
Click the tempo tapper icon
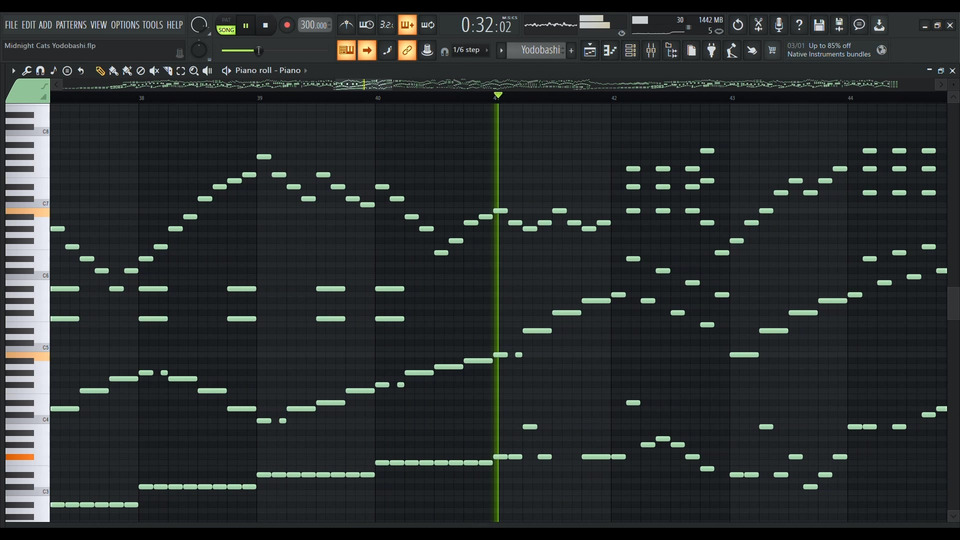[x=732, y=50]
